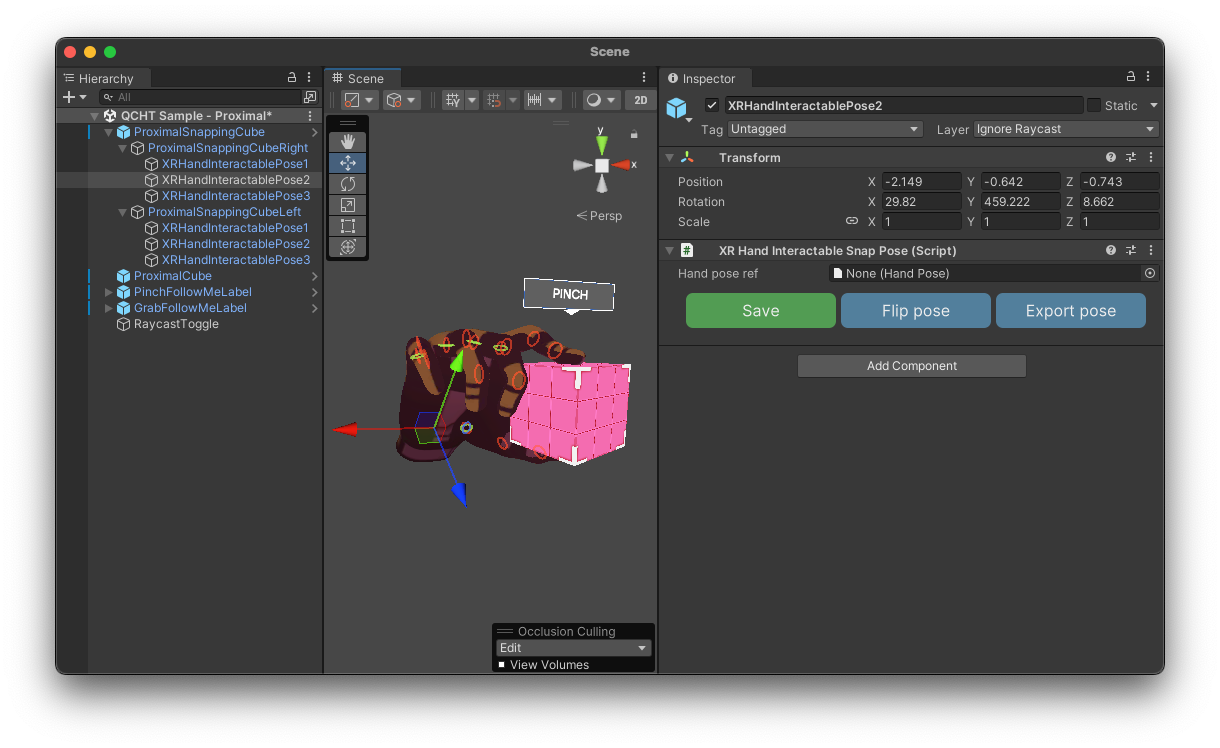Expand GrabFollowMeLabel in hierarchy

[109, 308]
